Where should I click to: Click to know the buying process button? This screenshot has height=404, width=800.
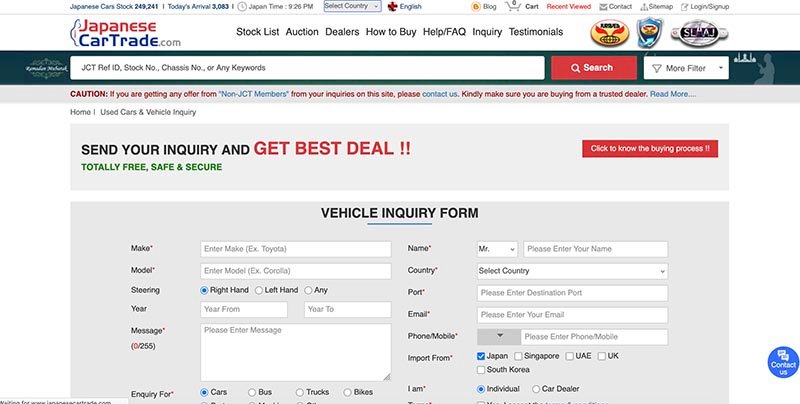pyautogui.click(x=650, y=149)
